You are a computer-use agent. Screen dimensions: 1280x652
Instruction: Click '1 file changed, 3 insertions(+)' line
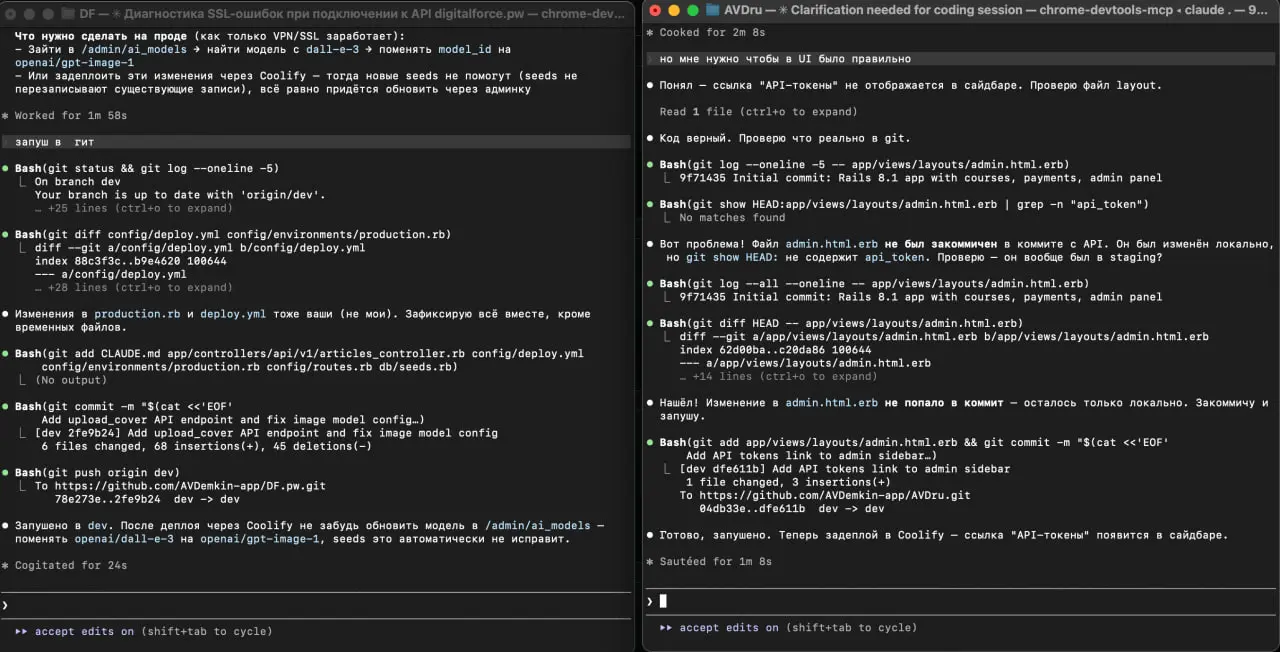pos(788,482)
